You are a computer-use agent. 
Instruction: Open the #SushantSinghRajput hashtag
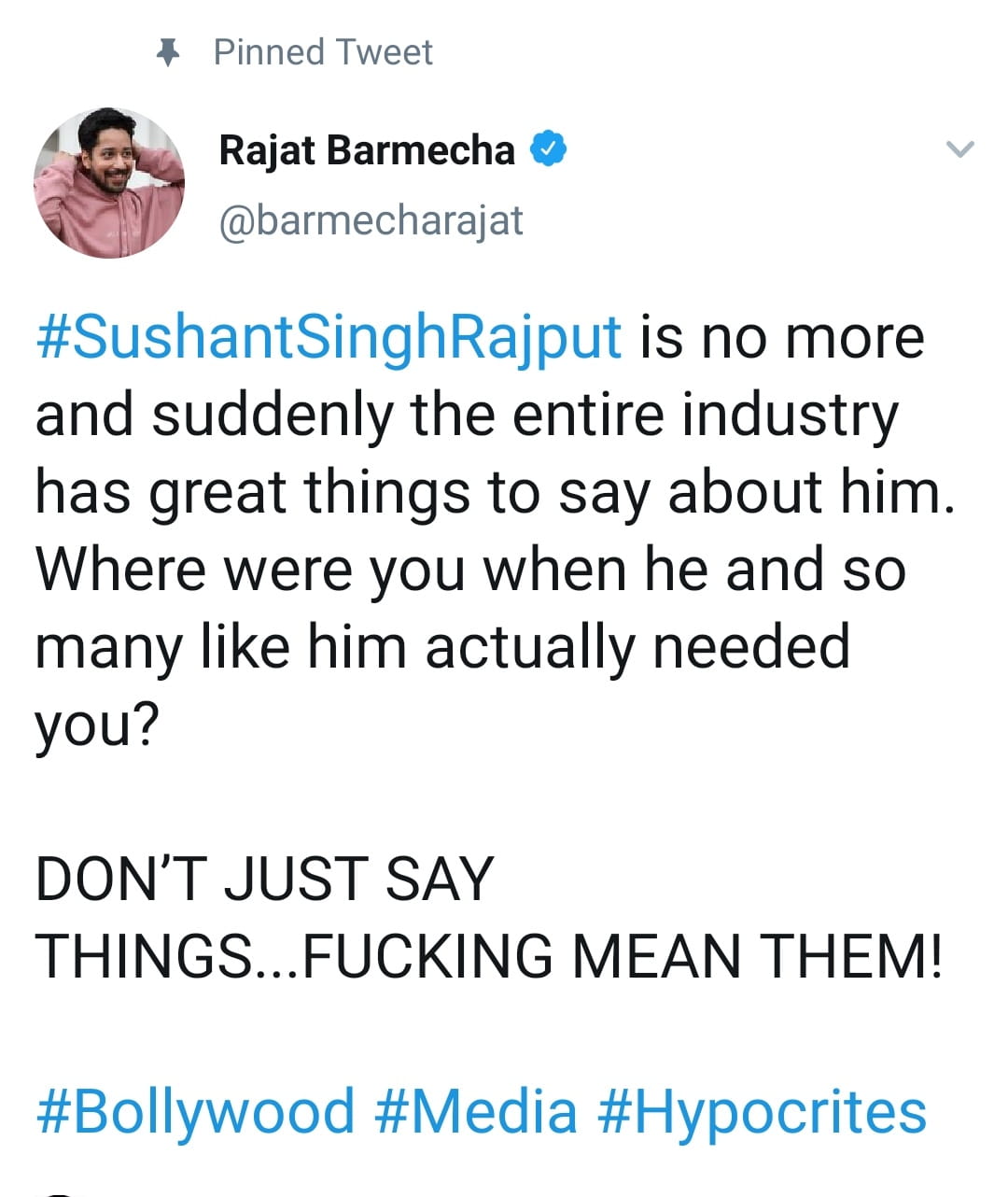coord(329,337)
